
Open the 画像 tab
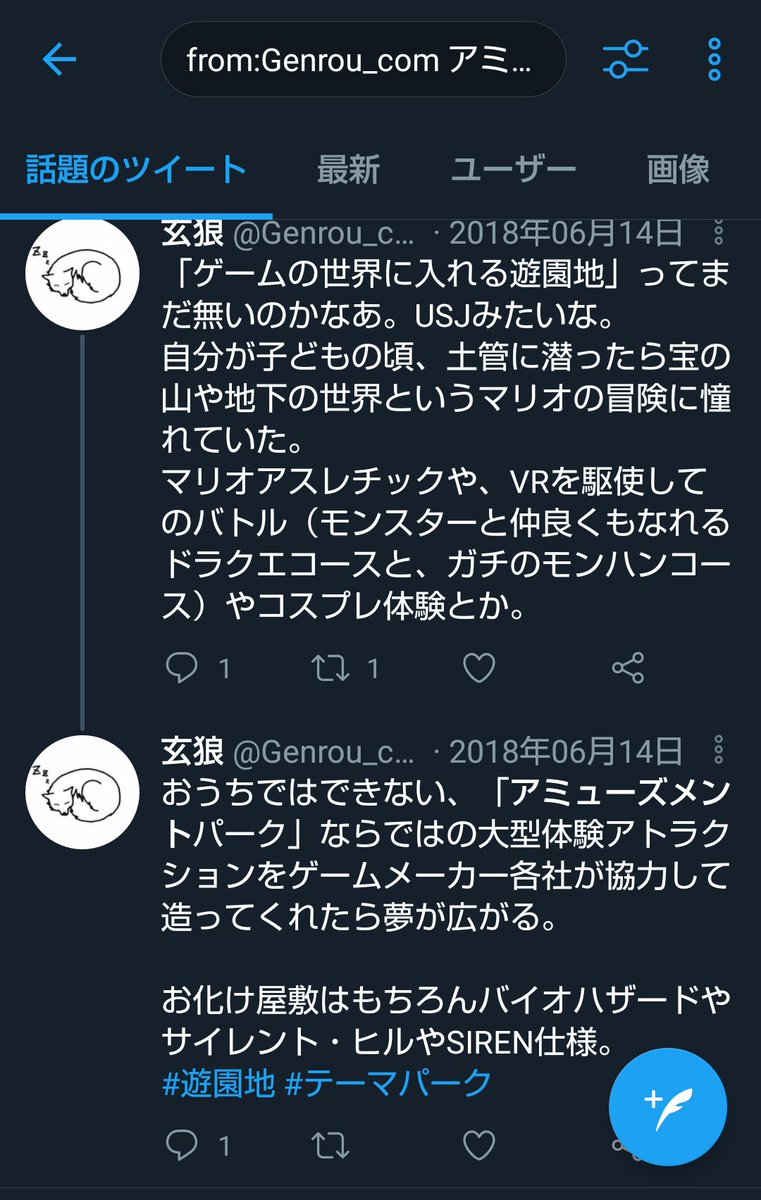[x=678, y=169]
